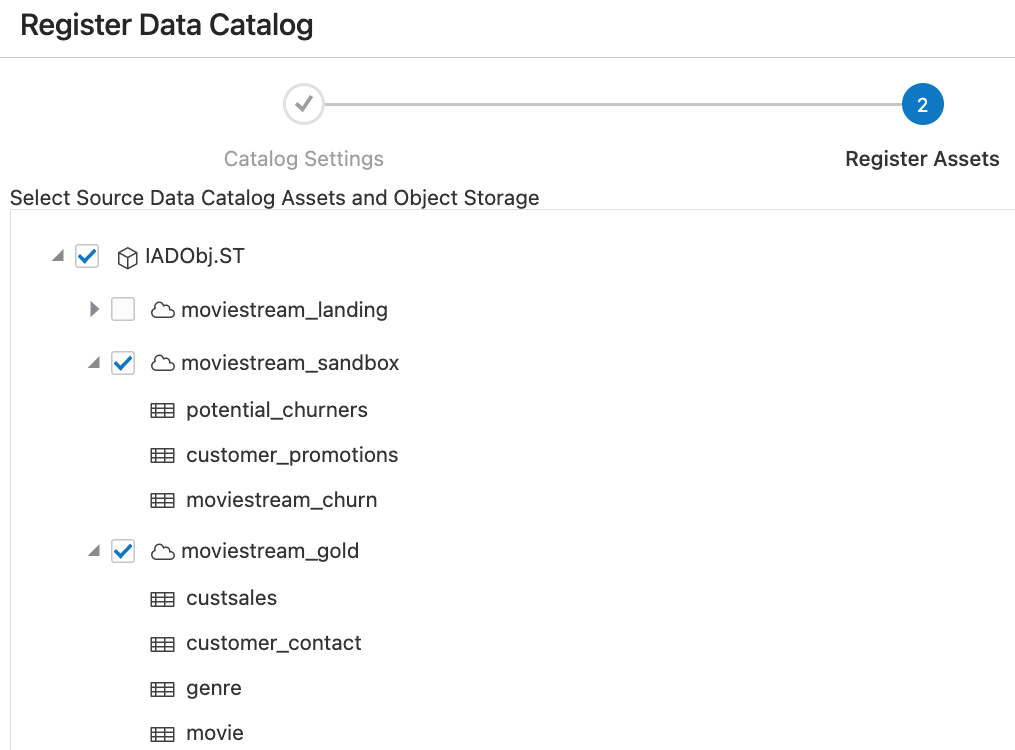
Task: Collapse the moviestream_sandbox tree node
Action: point(93,364)
